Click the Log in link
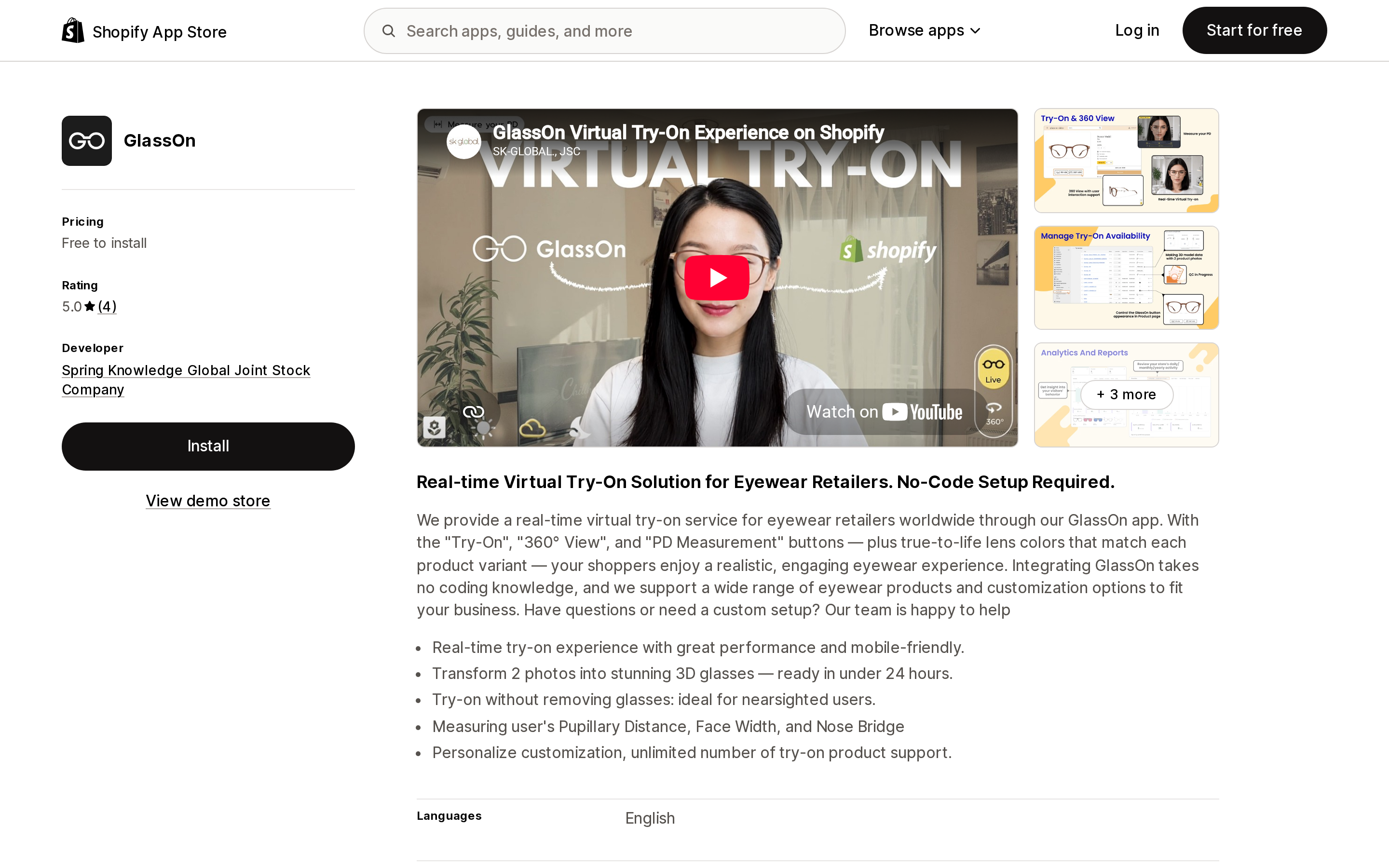The image size is (1389, 868). tap(1136, 30)
